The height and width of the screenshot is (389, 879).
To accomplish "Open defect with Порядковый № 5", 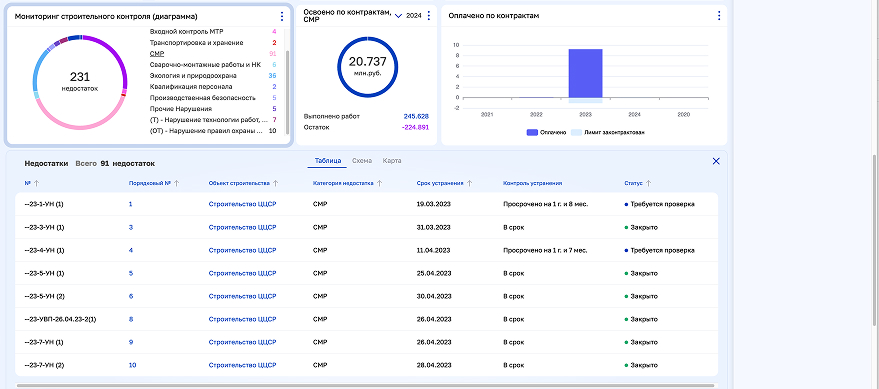I will coord(131,273).
